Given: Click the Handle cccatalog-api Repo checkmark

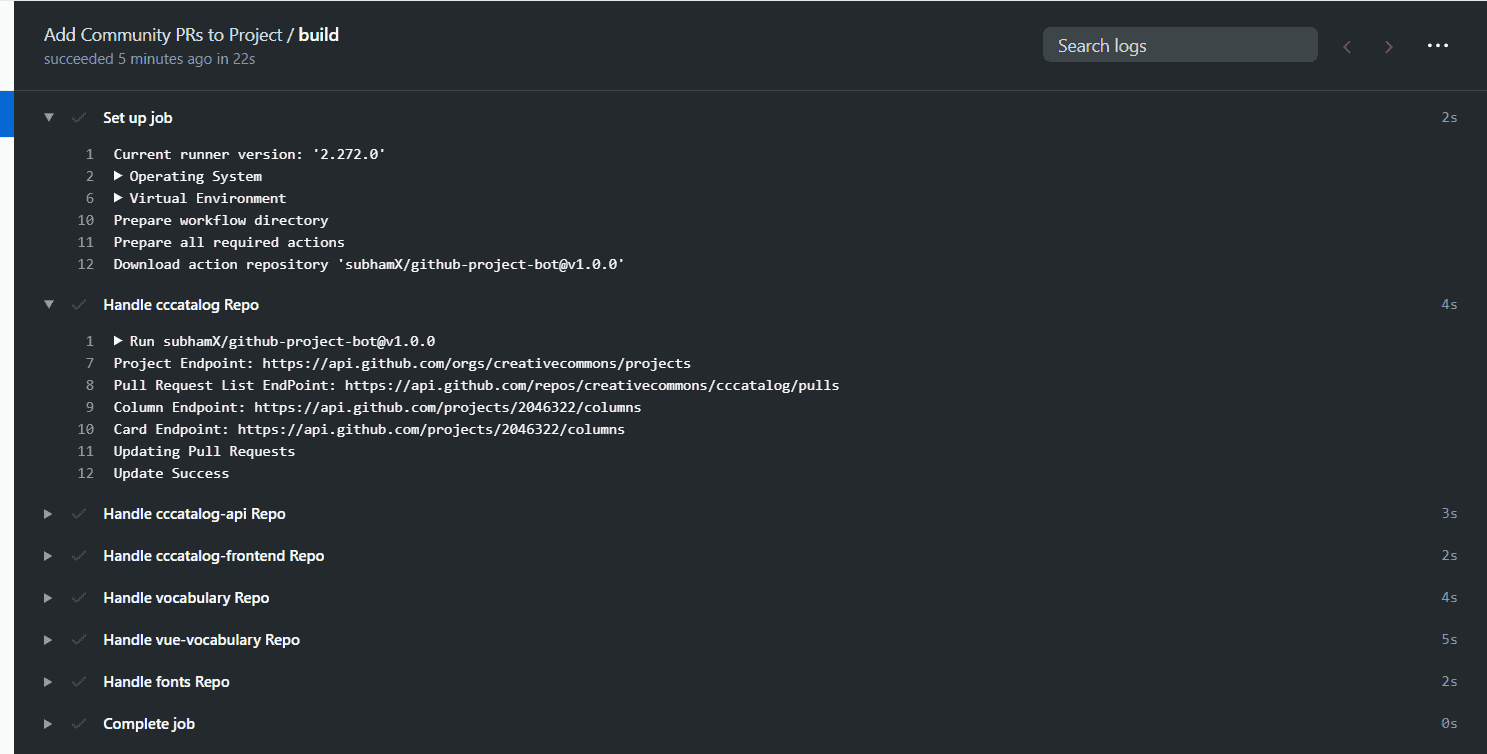Looking at the screenshot, I should pyautogui.click(x=79, y=514).
